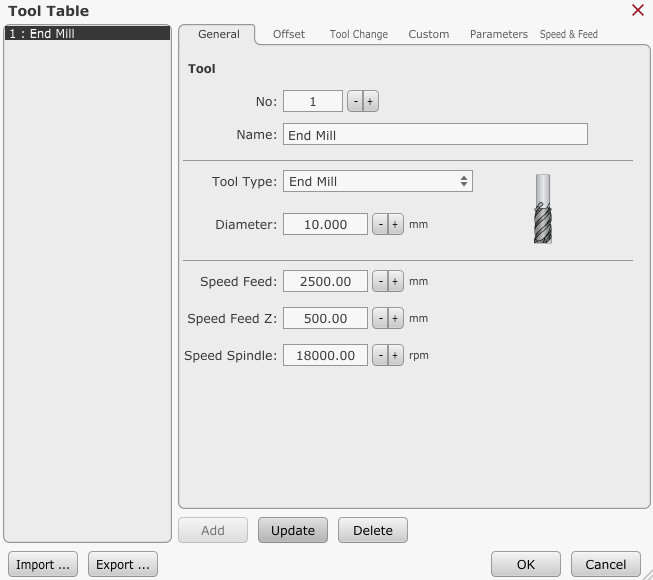Decrease Diameter using minus button
Screen dimensions: 653x580
tap(380, 225)
